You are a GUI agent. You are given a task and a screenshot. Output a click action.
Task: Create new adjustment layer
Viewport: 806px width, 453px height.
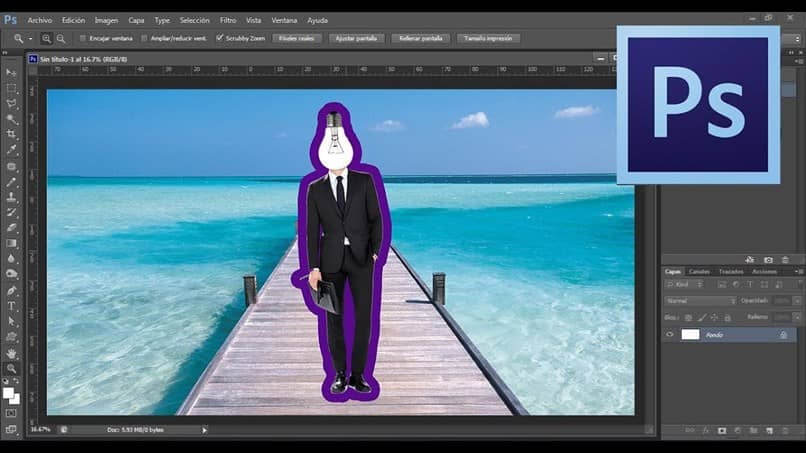[738, 430]
